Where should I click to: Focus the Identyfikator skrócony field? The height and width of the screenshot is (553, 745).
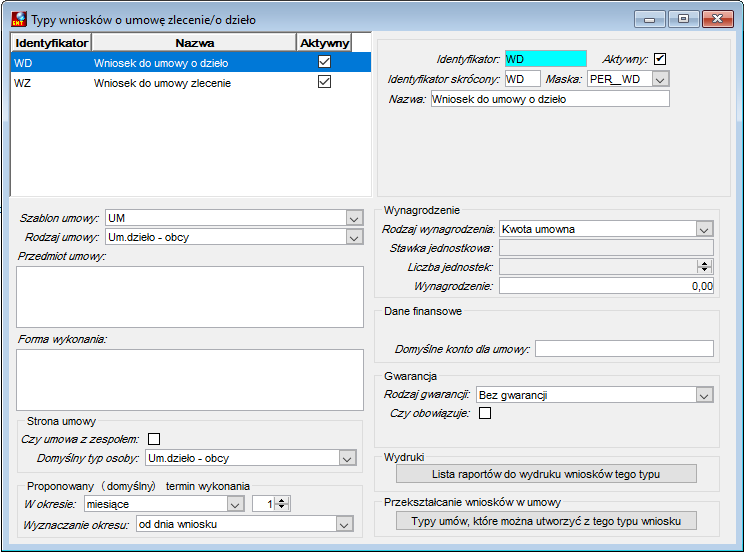point(522,79)
